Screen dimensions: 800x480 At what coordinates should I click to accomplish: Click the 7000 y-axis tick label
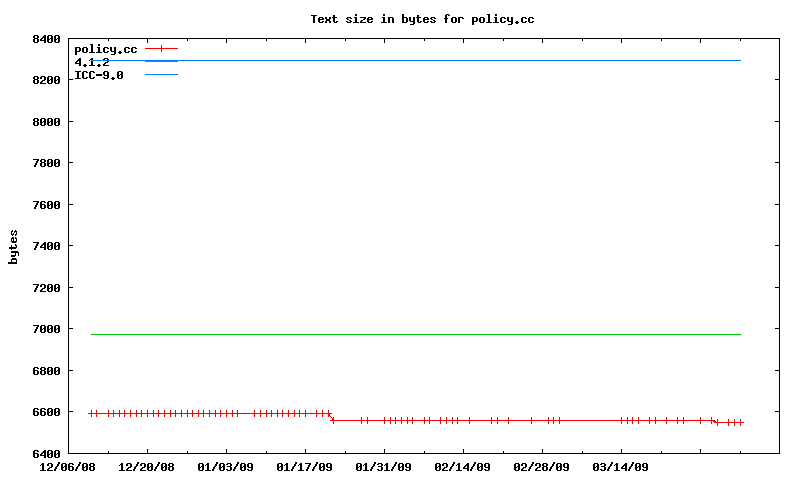click(x=47, y=329)
